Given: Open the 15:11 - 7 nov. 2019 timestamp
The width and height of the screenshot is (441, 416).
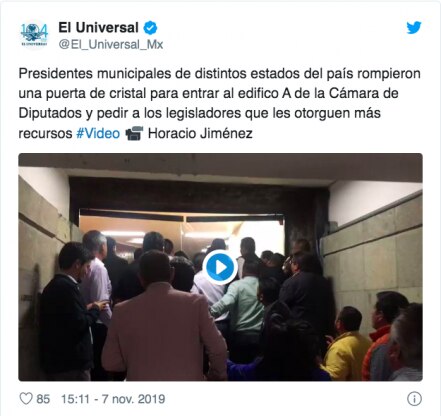Looking at the screenshot, I should 113,399.
